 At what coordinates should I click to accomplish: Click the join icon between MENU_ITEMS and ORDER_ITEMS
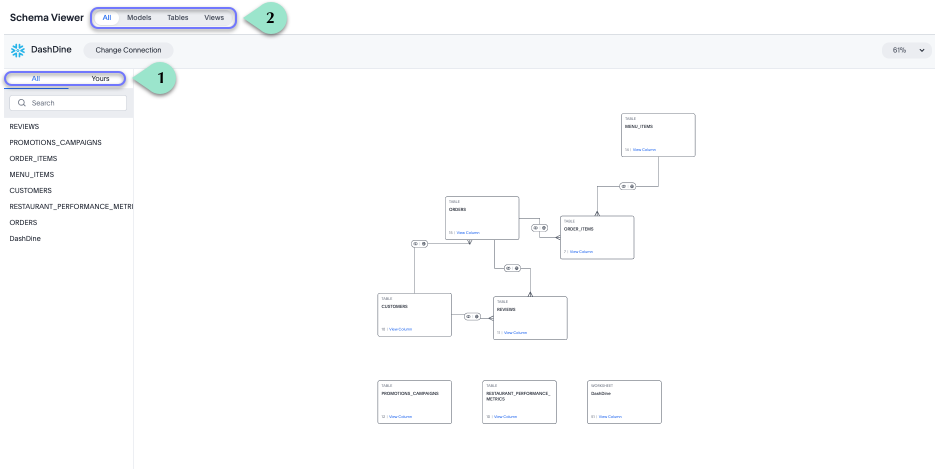[x=627, y=186]
